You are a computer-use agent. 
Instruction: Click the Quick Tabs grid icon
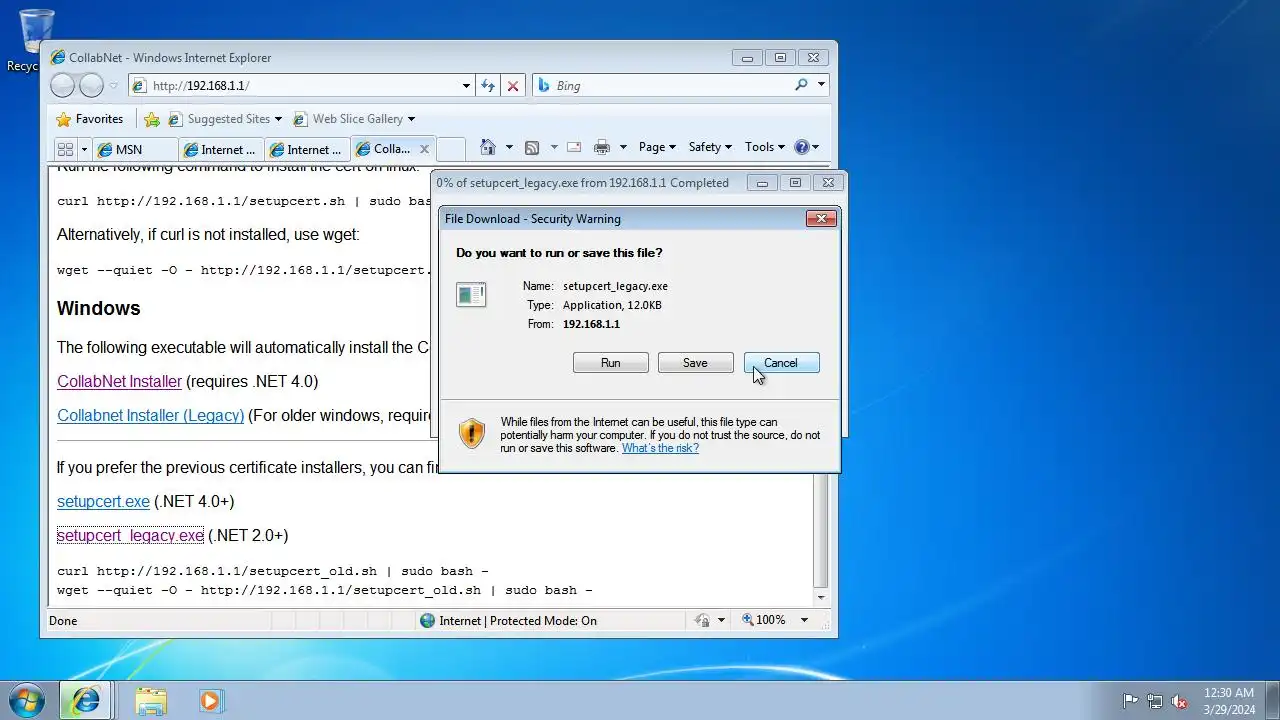click(x=66, y=149)
